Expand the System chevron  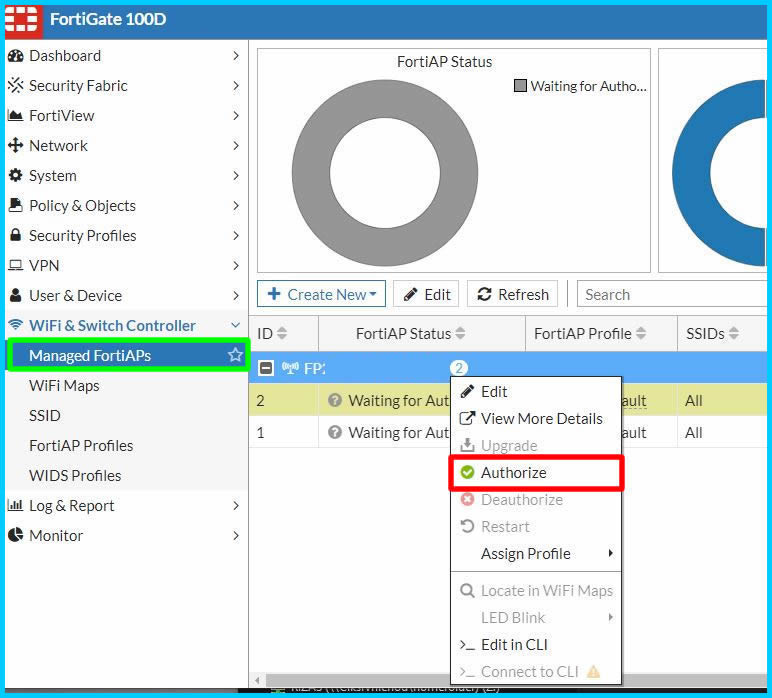click(x=236, y=175)
